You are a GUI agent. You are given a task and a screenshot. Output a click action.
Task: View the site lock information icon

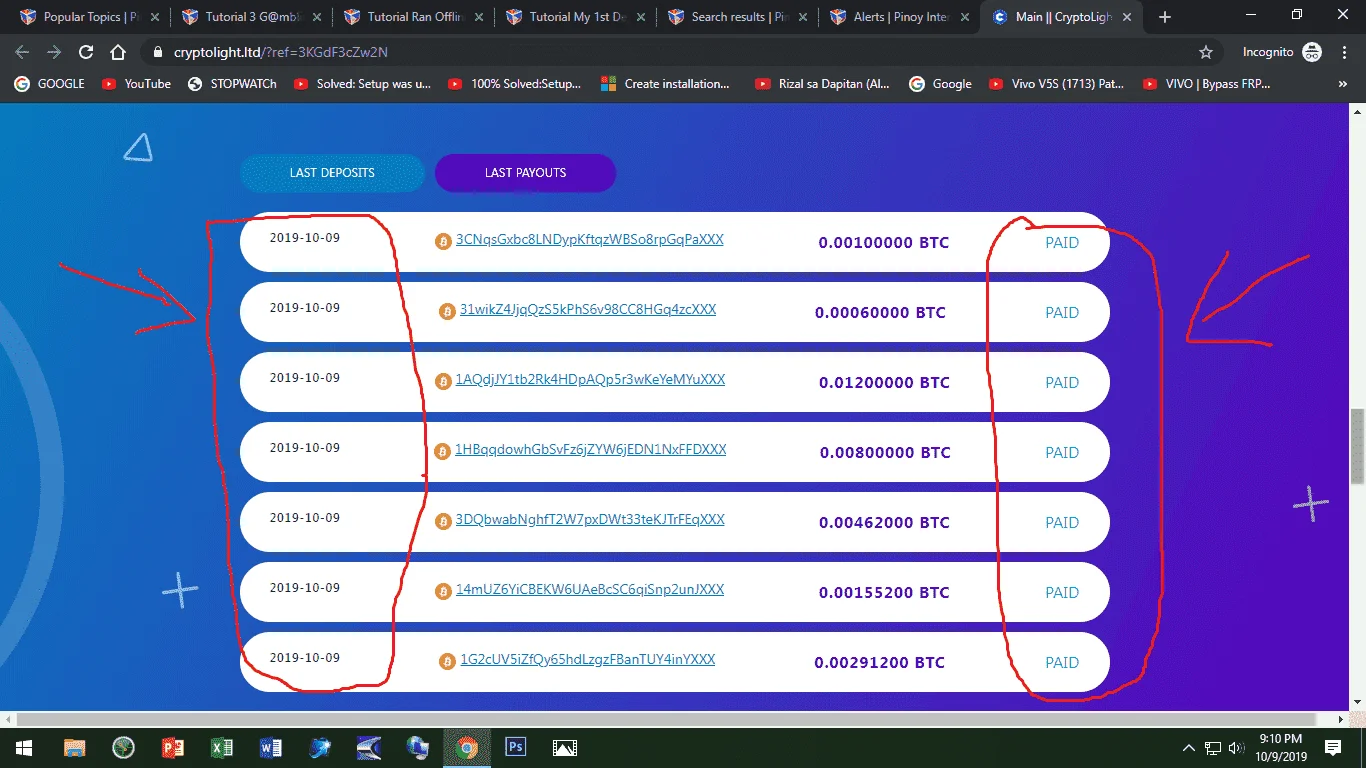coord(156,52)
